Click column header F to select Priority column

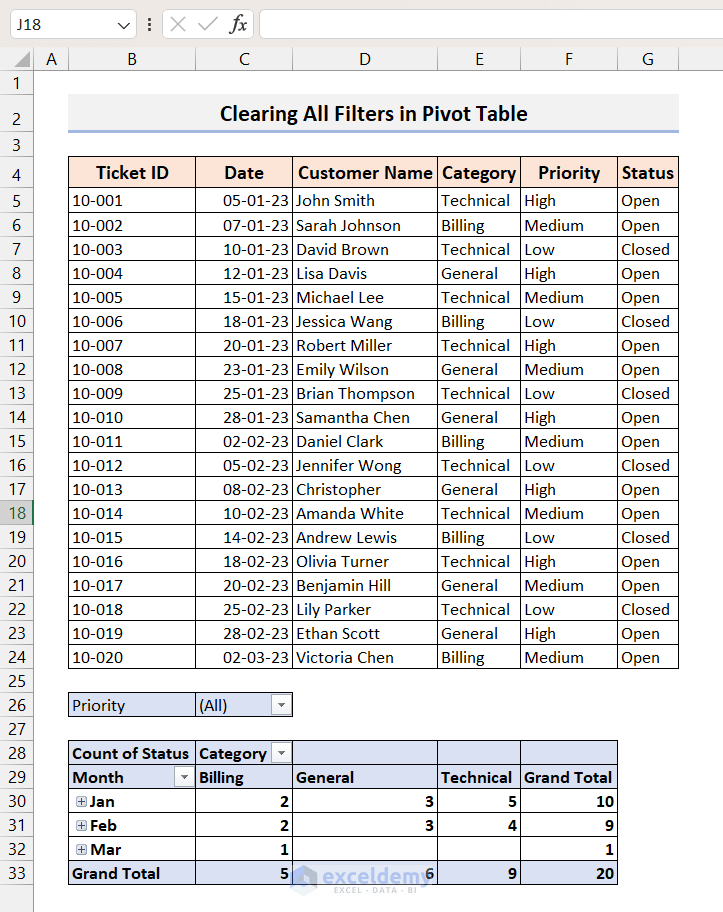pyautogui.click(x=568, y=58)
